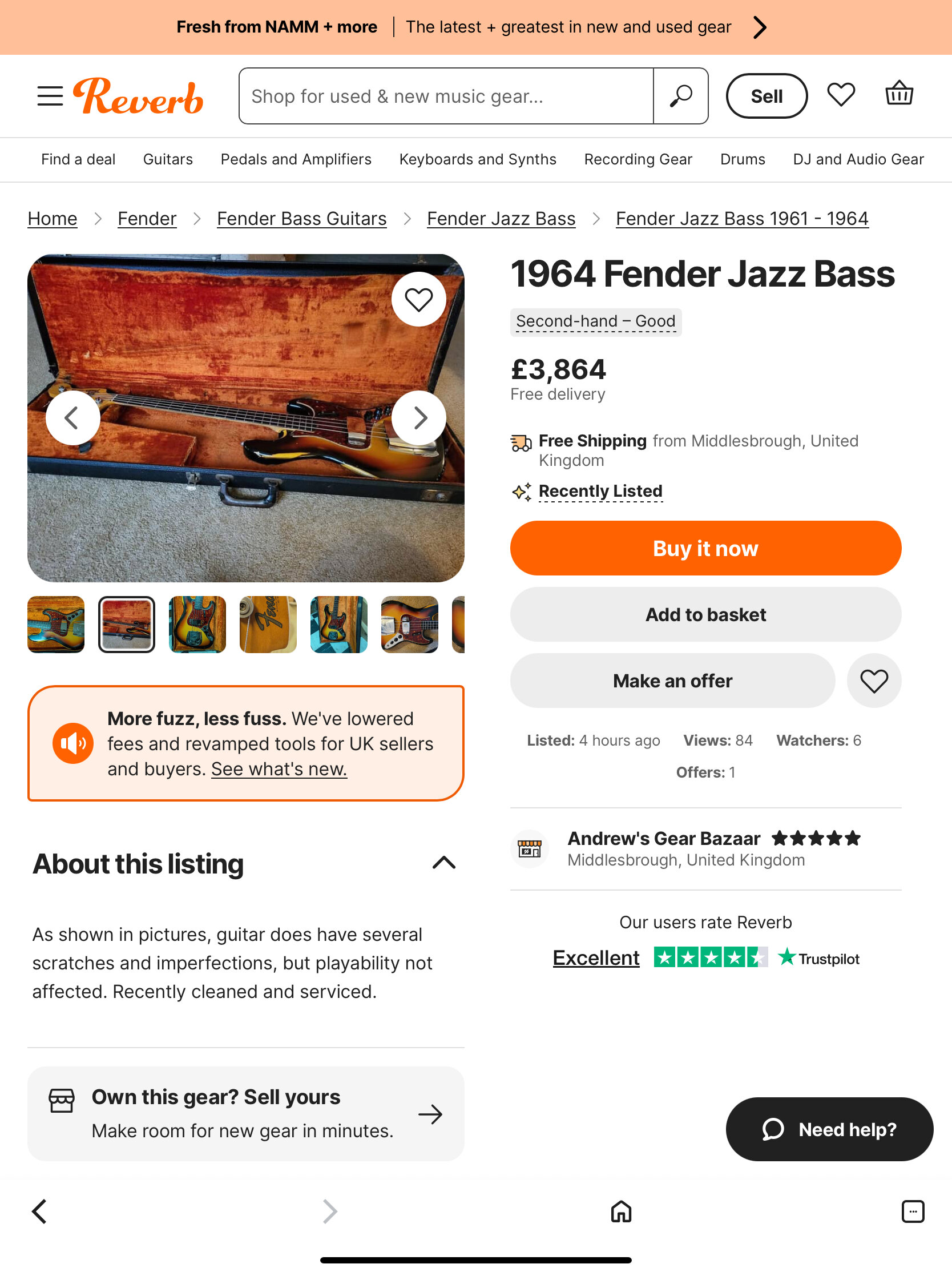Open the wishlist heart in header
Image resolution: width=952 pixels, height=1272 pixels.
click(x=841, y=95)
